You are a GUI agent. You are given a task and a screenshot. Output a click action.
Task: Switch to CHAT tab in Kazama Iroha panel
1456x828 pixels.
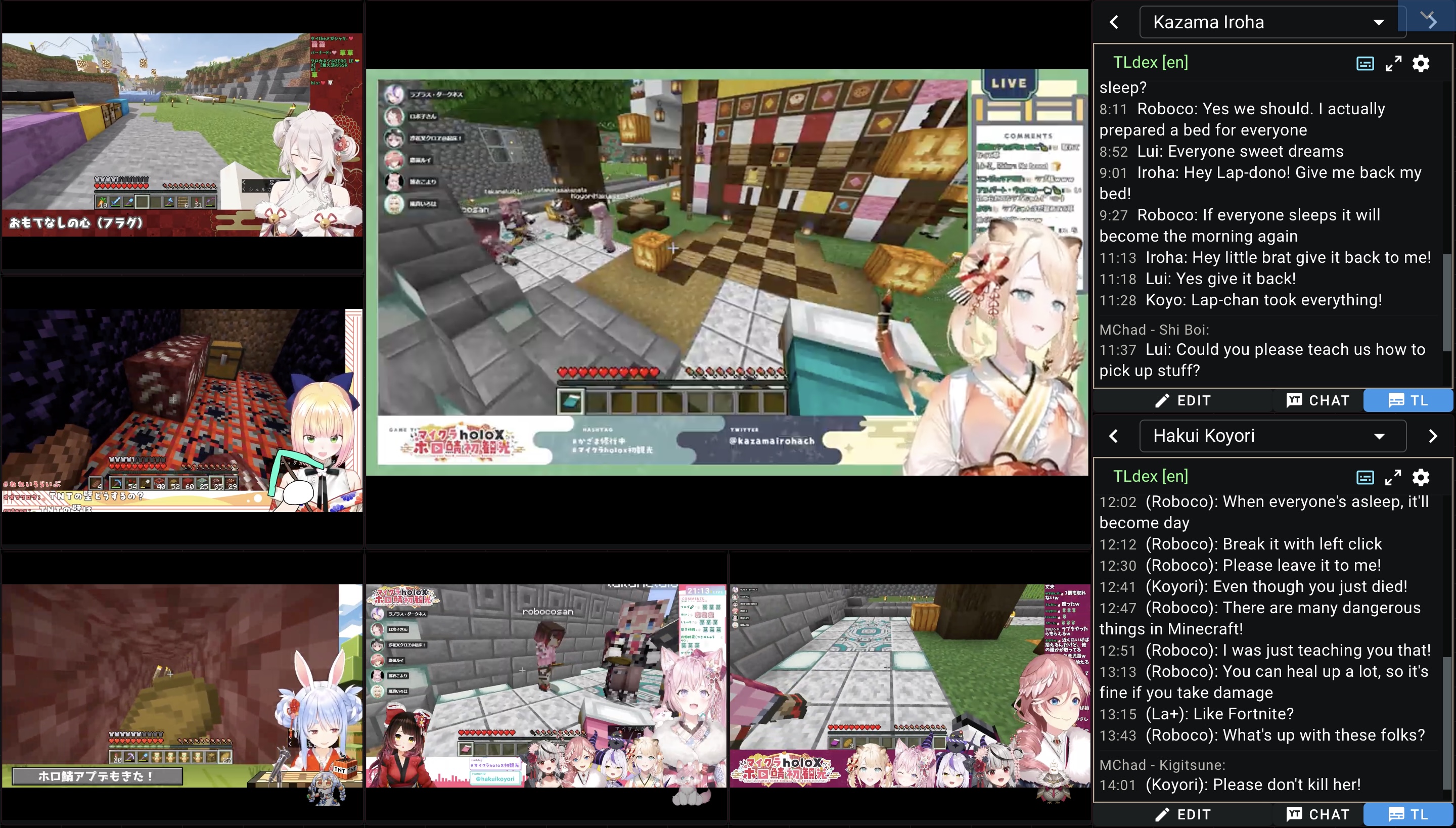pyautogui.click(x=1318, y=400)
